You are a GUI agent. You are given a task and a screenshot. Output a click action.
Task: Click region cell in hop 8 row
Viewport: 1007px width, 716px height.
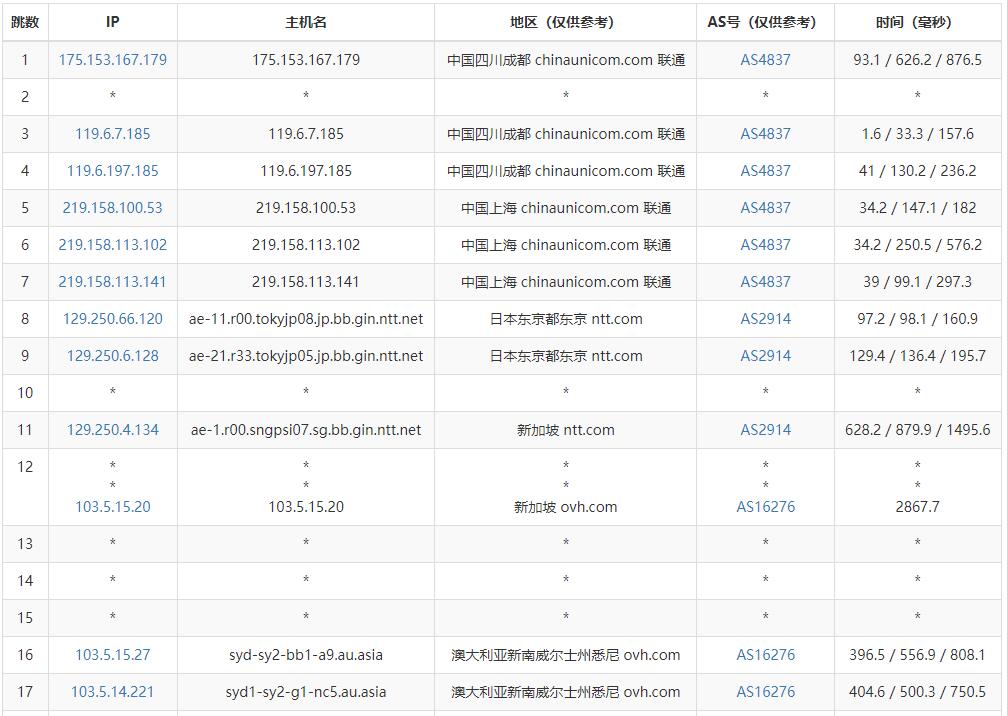(x=565, y=319)
